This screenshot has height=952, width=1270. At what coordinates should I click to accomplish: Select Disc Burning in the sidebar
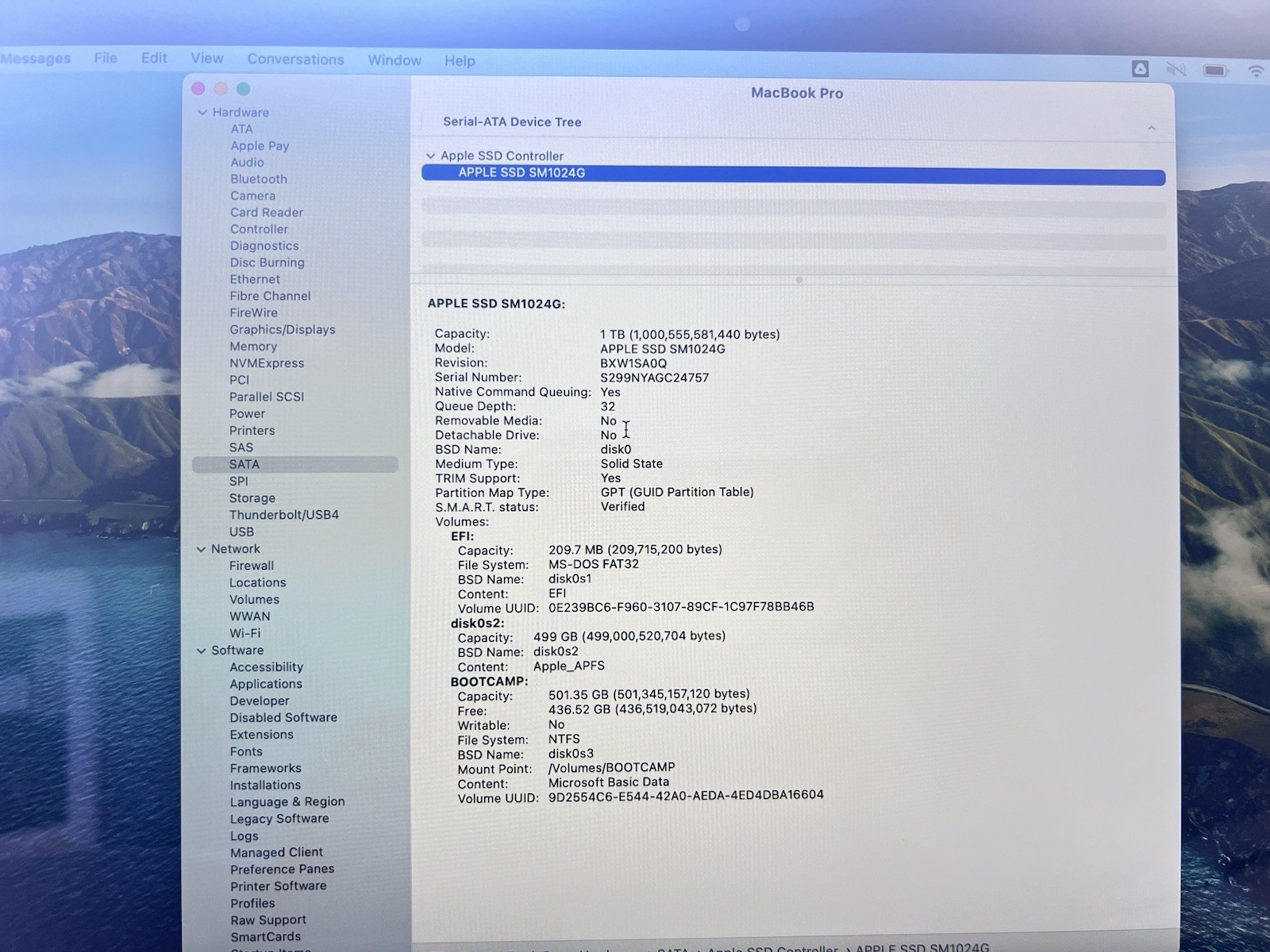[267, 263]
